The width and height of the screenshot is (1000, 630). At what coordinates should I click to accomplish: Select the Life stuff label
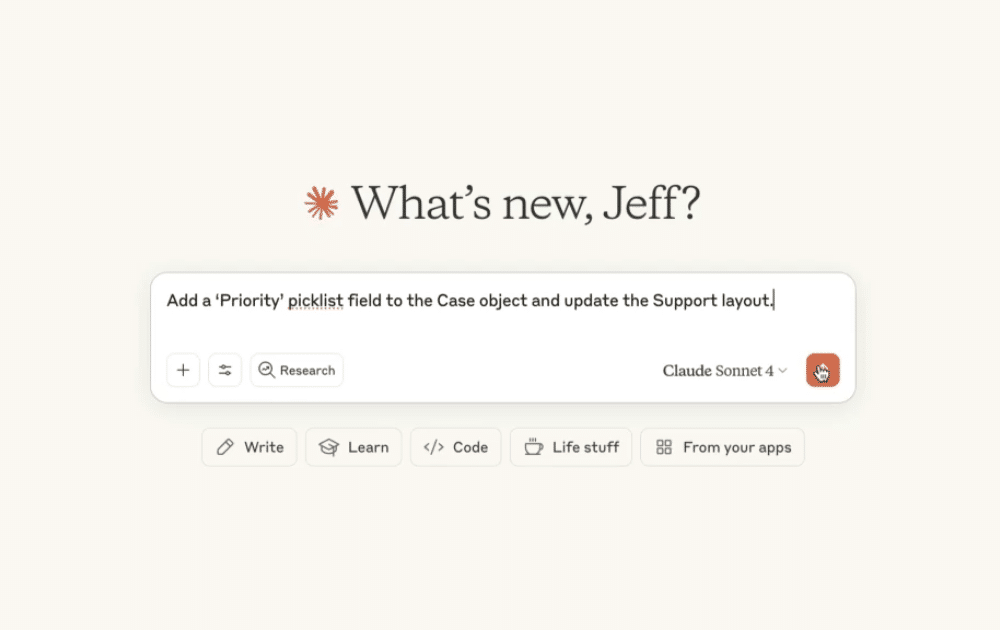pyautogui.click(x=586, y=447)
